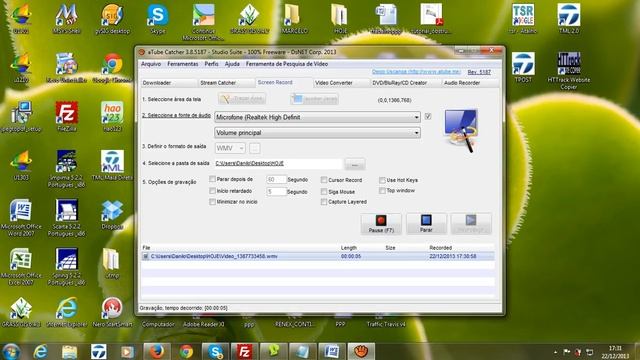This screenshot has width=640, height=360.
Task: Click the Inicio retardado seconds field
Action: [x=276, y=191]
